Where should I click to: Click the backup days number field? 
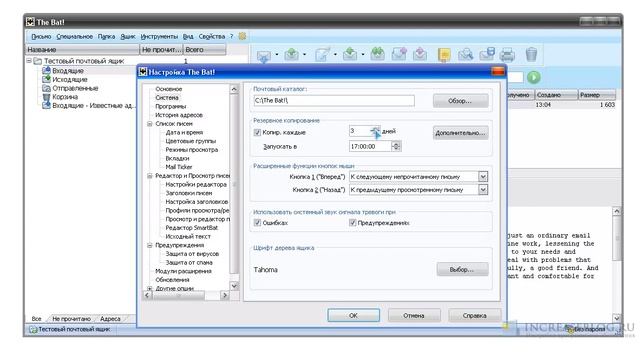point(360,131)
